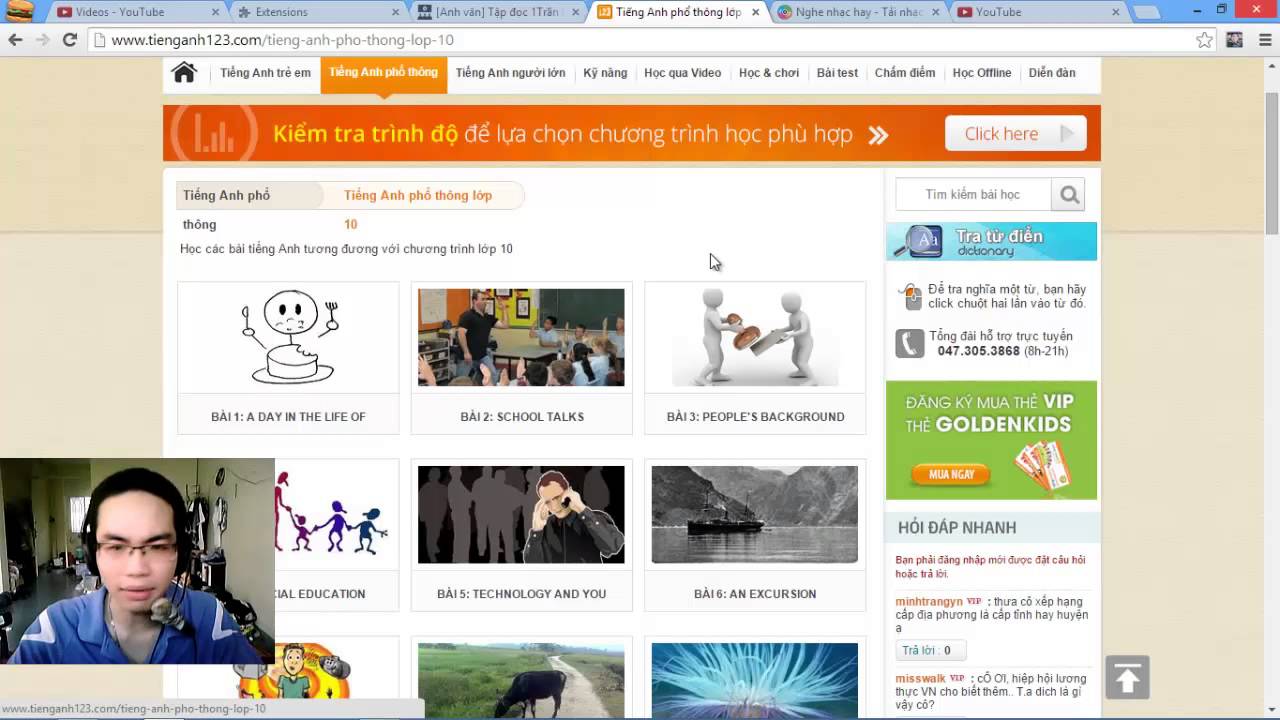Open the Tiếng Anh trẻ em menu
The image size is (1280, 720).
265,73
